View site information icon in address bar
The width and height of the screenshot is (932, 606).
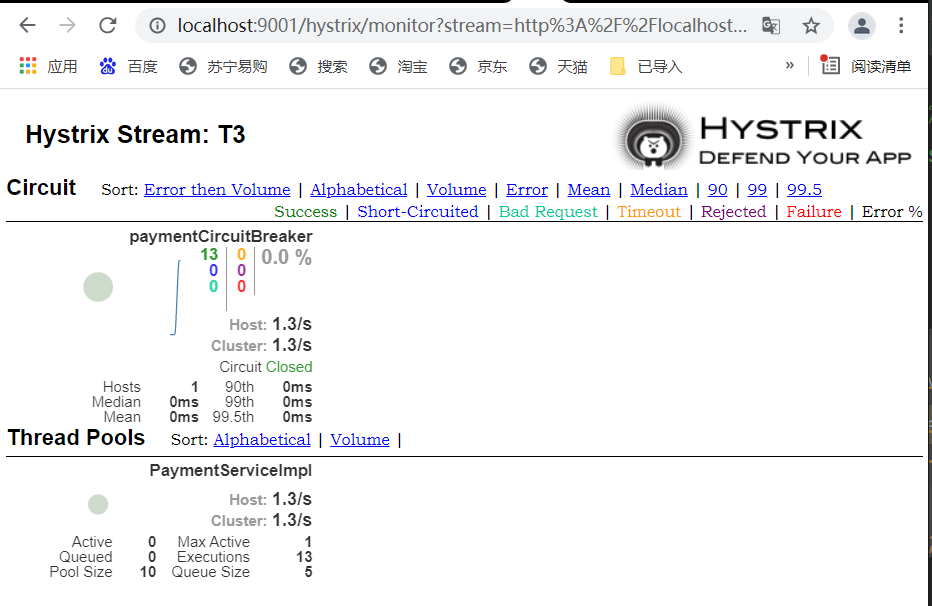pyautogui.click(x=157, y=26)
